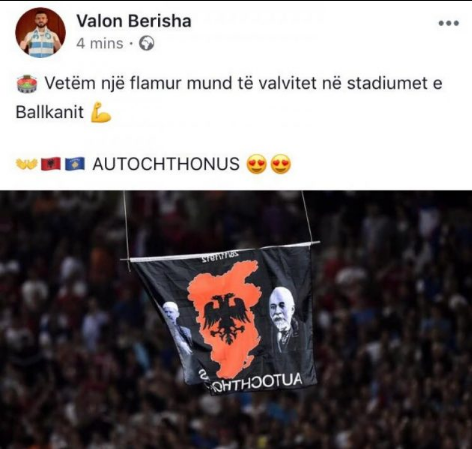Open the three-dot post options menu
472x449 pixels.
448,23
